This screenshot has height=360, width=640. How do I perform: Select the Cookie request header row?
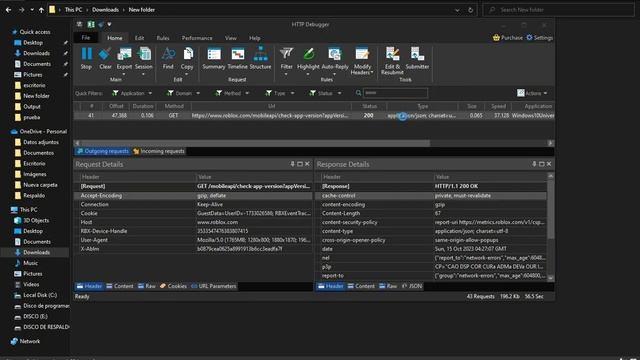point(193,213)
